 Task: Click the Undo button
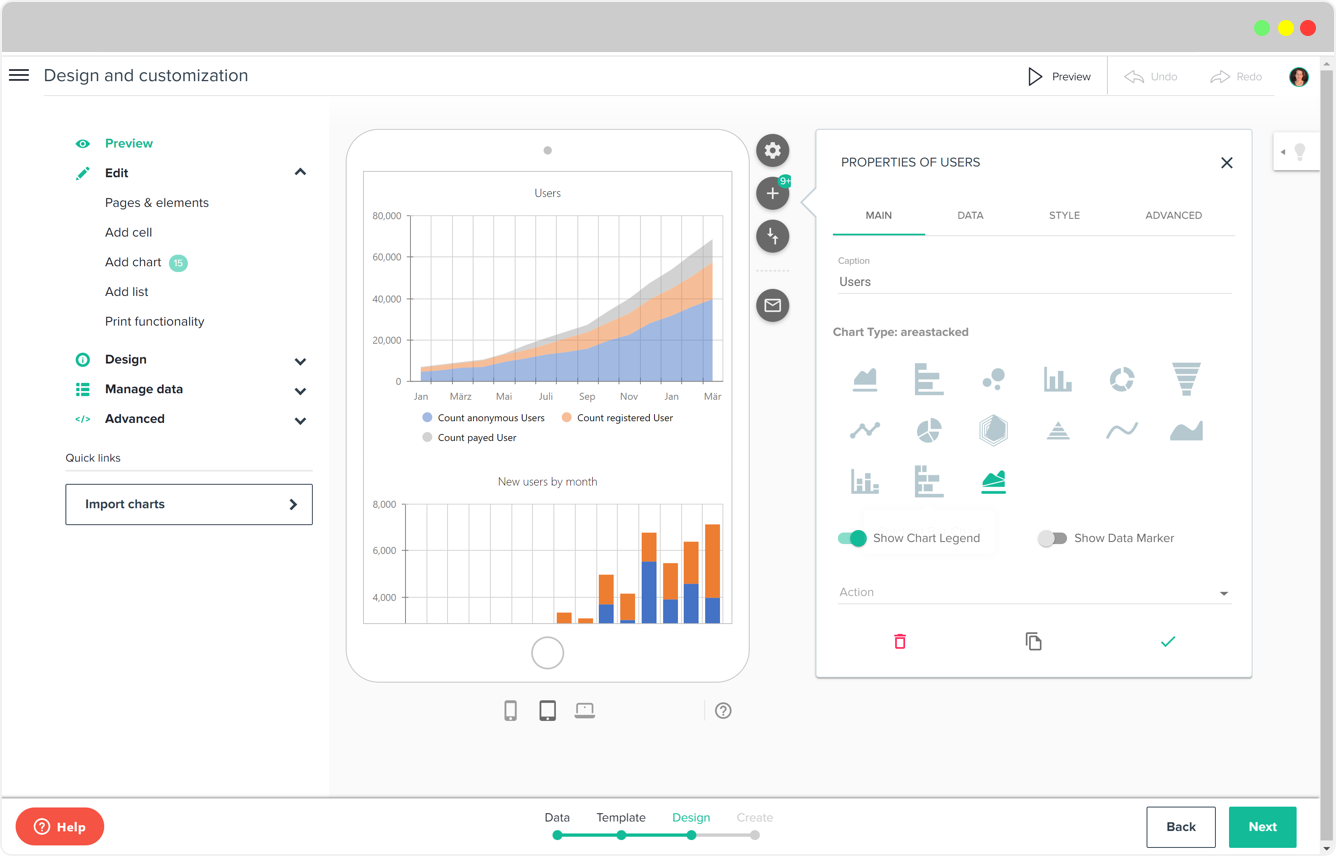[1151, 77]
